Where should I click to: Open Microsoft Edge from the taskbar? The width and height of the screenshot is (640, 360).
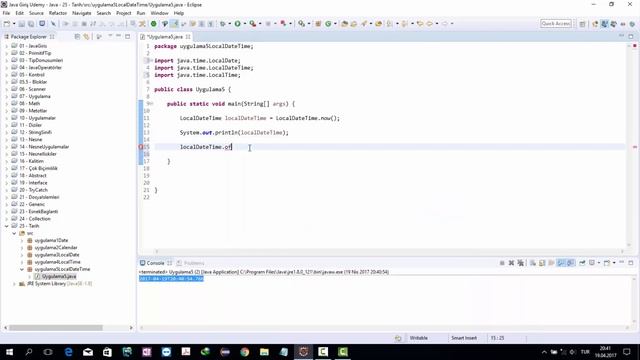click(x=68, y=351)
